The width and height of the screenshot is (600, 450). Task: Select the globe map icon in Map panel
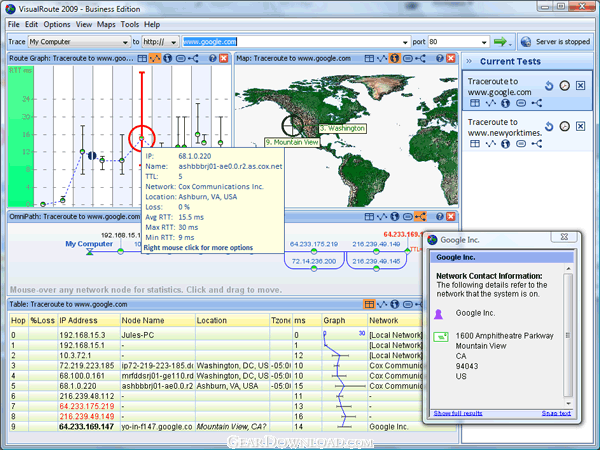(395, 59)
